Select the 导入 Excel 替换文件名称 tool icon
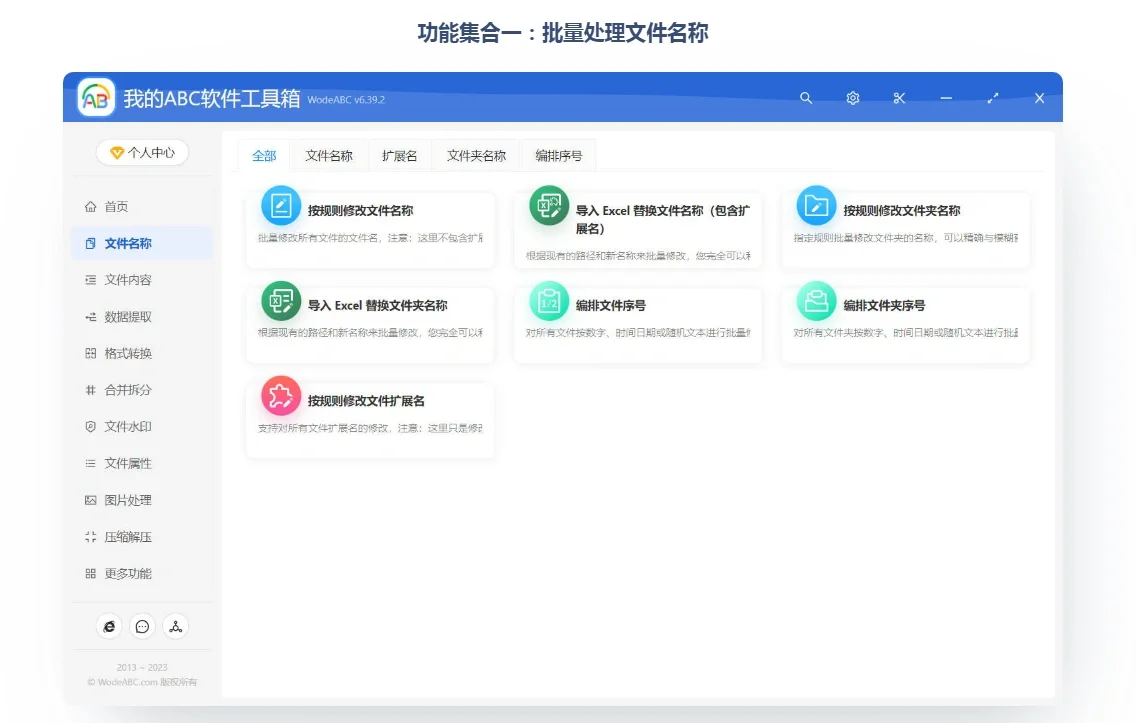This screenshot has width=1136, height=723. (x=548, y=207)
